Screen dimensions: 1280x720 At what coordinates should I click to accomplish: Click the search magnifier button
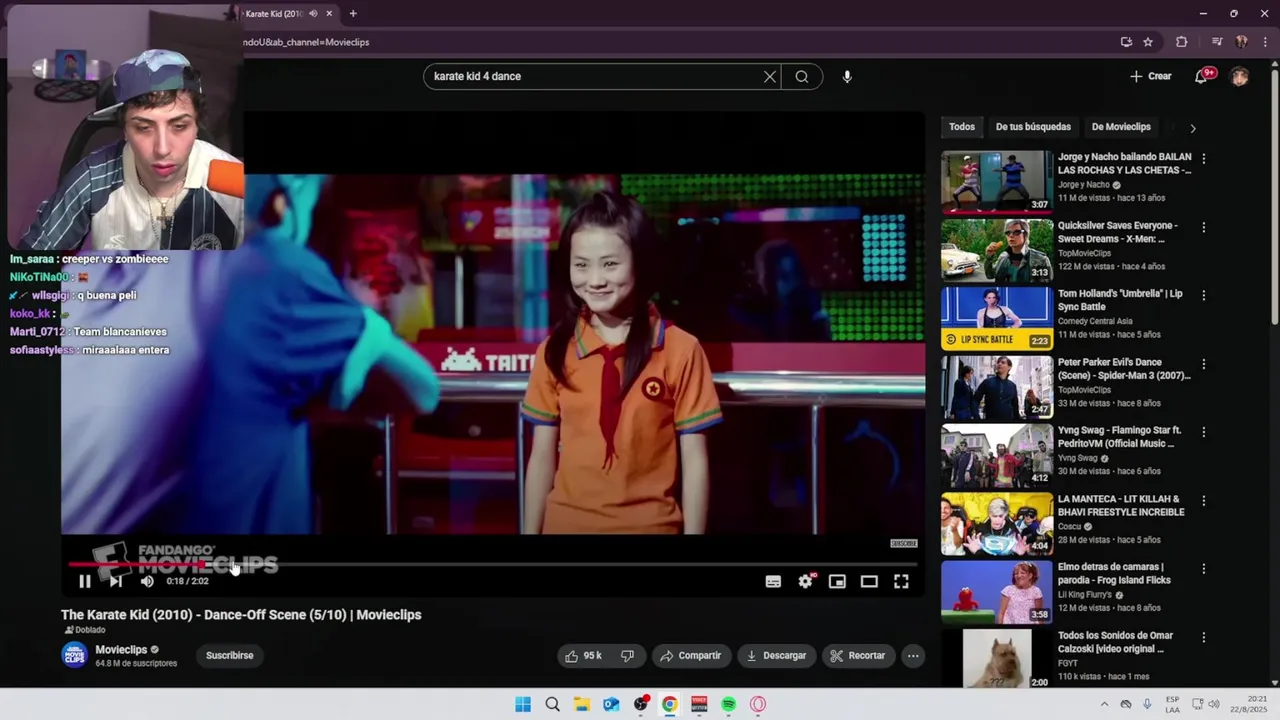(802, 76)
